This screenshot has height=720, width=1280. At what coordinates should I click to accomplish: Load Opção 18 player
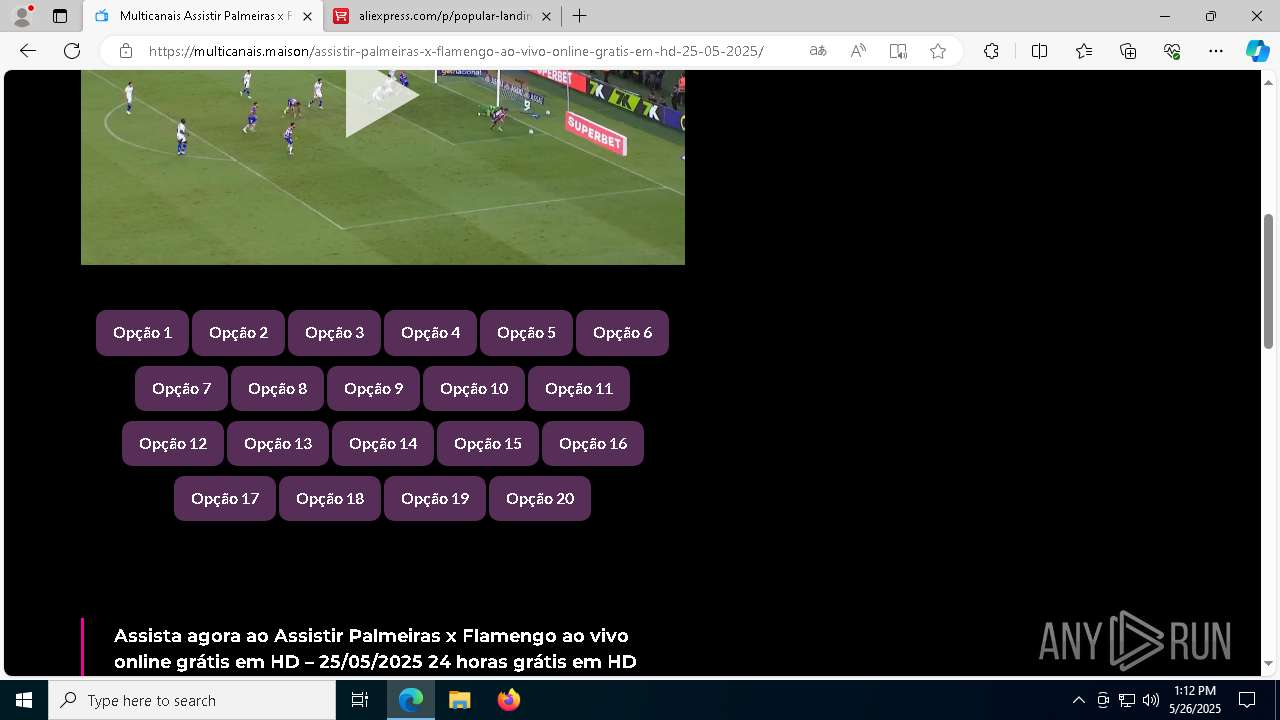(x=330, y=498)
